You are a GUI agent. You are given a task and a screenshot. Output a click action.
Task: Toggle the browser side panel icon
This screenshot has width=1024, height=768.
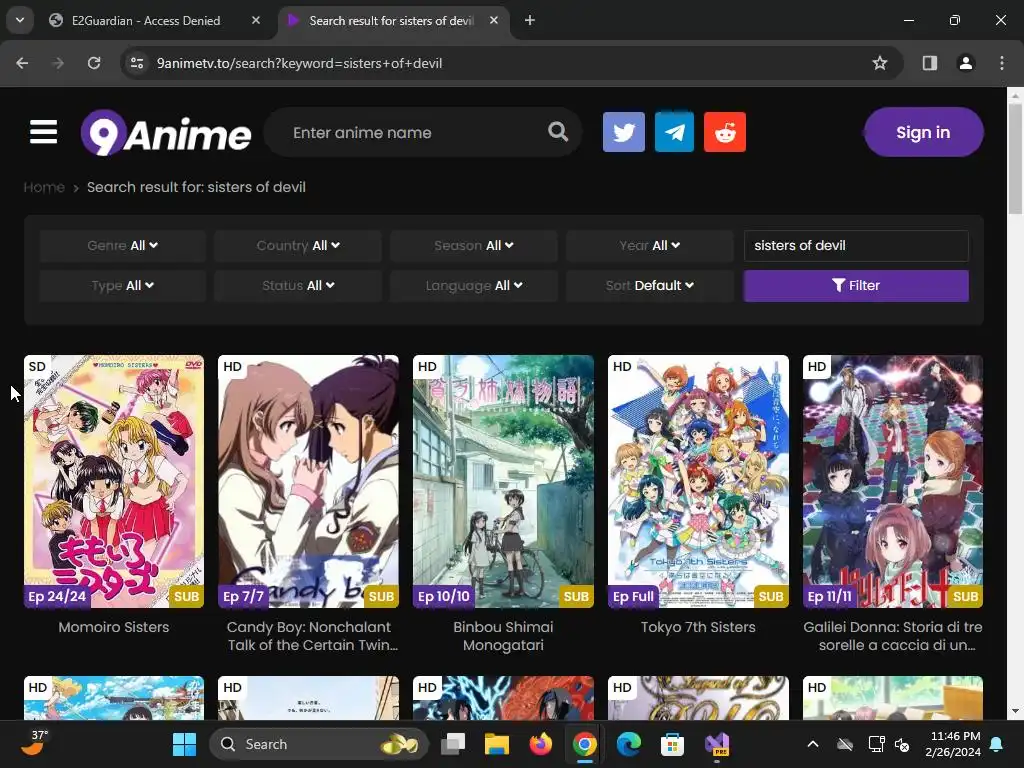point(929,63)
